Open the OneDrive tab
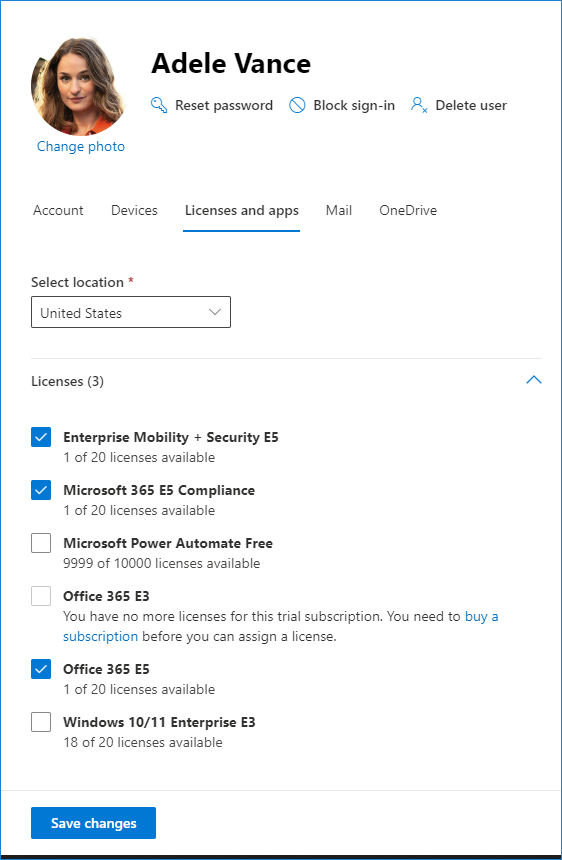This screenshot has width=562, height=860. [x=408, y=210]
